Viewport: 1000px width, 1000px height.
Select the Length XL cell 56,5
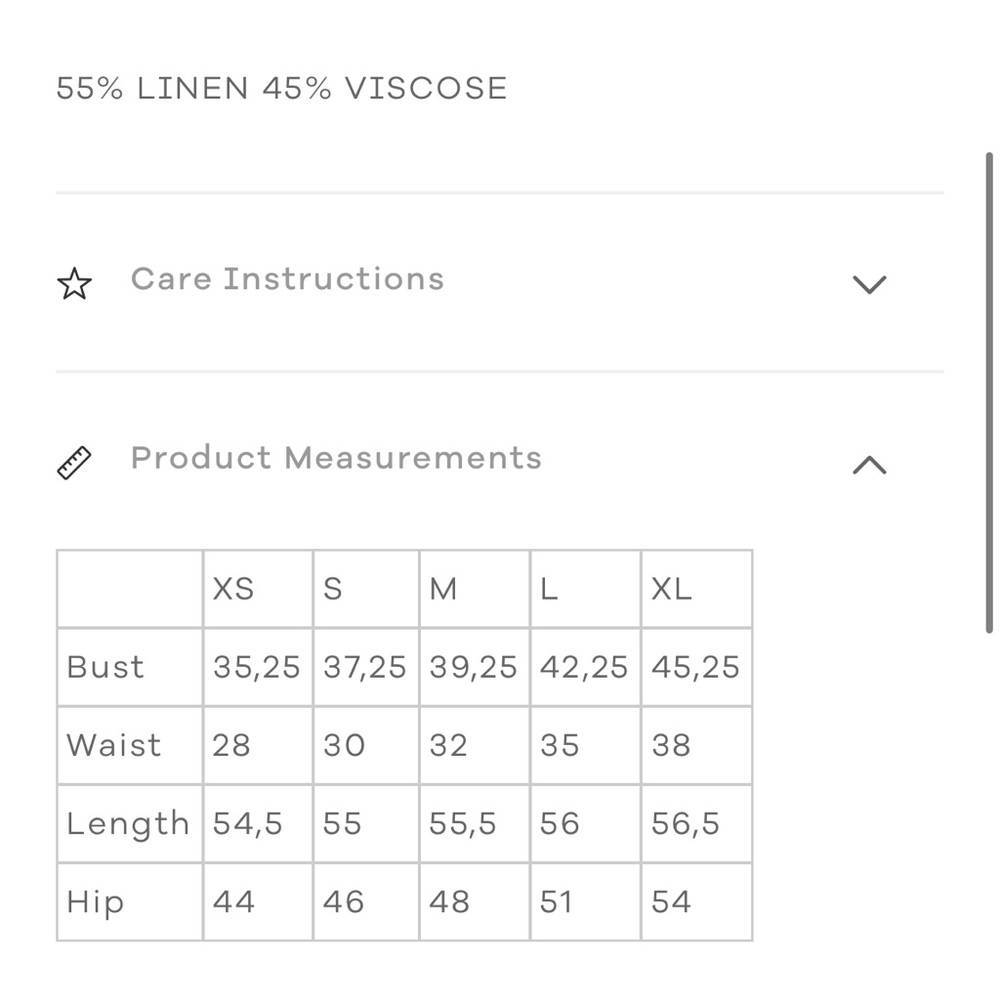point(696,823)
